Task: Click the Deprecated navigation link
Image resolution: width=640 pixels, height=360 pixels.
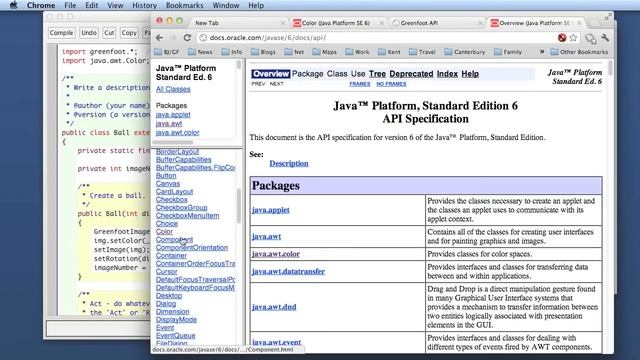Action: coord(411,74)
